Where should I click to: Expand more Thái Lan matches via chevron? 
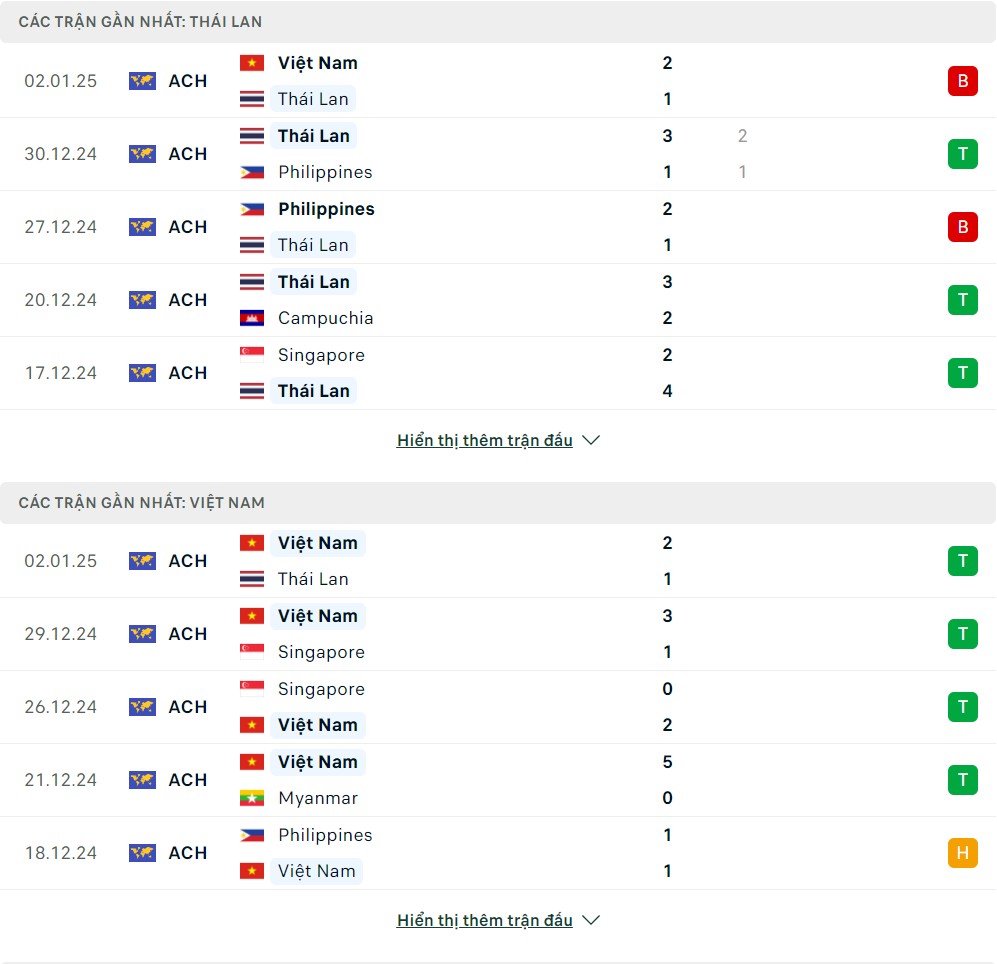click(x=591, y=440)
